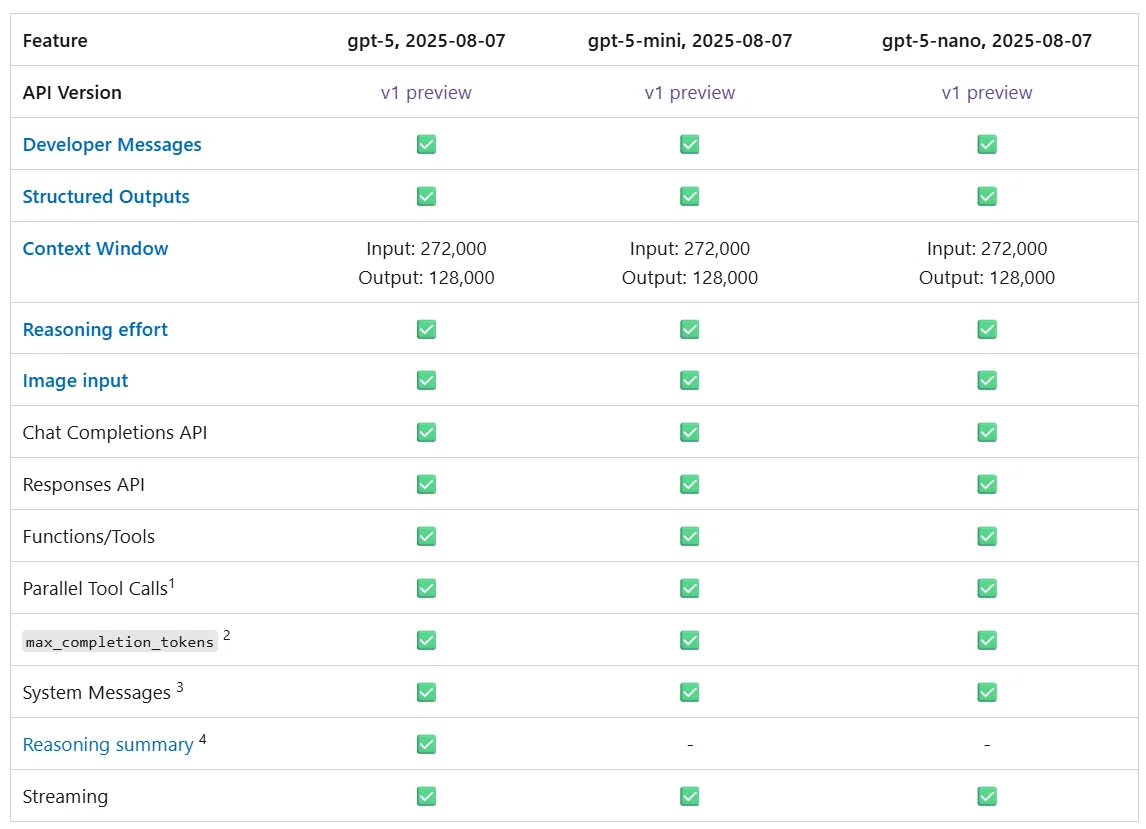
Task: Click gpt-5 checkmark in System Messages row
Action: 426,692
